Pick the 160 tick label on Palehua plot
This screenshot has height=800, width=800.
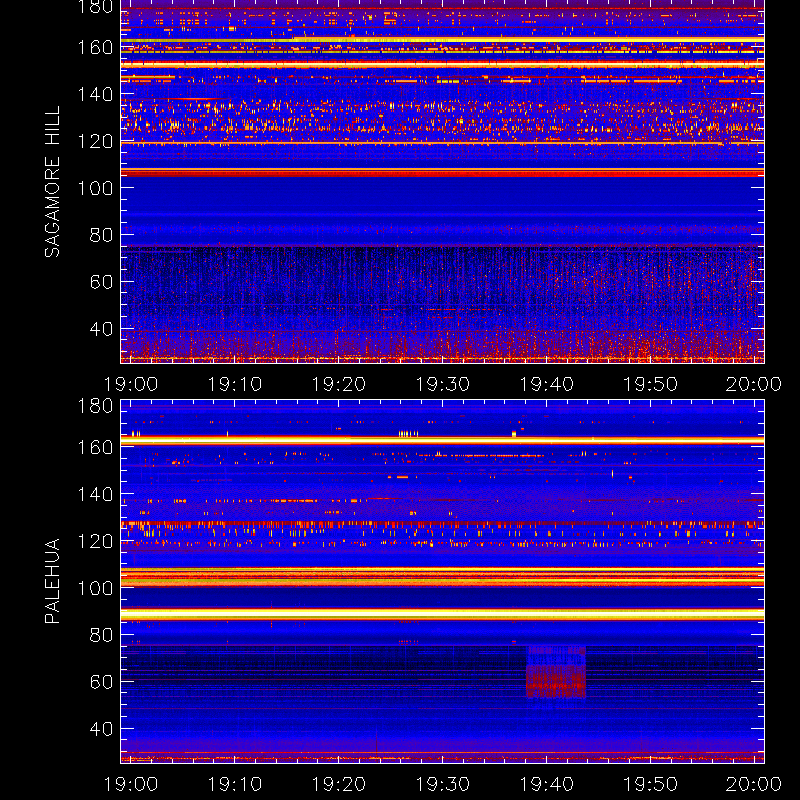click(x=95, y=447)
